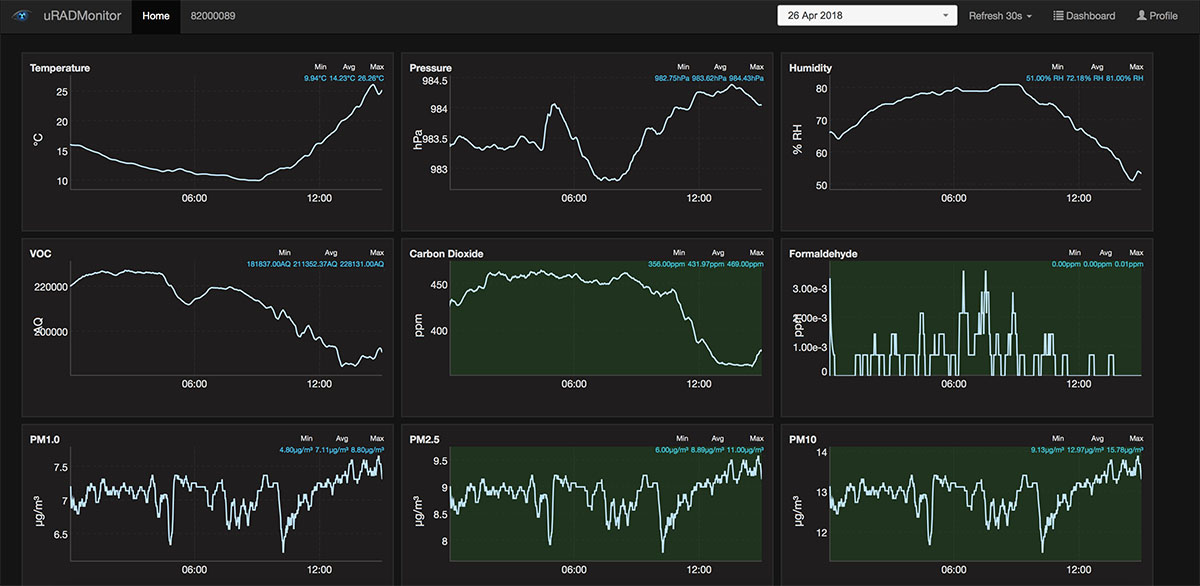The width and height of the screenshot is (1200, 586).
Task: Open the 26 Apr 2018 date dropdown
Action: (x=867, y=16)
